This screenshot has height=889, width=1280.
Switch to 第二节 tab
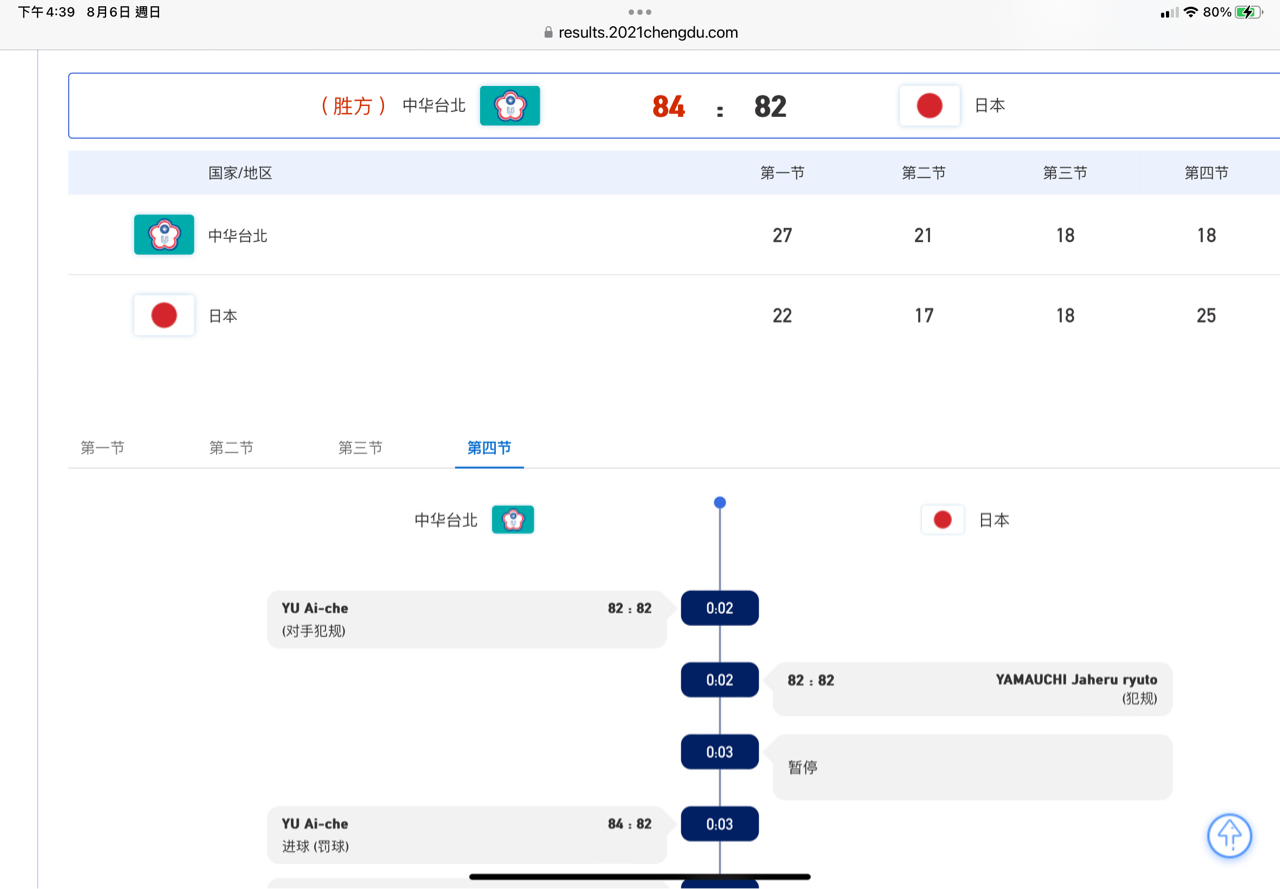[x=231, y=448]
